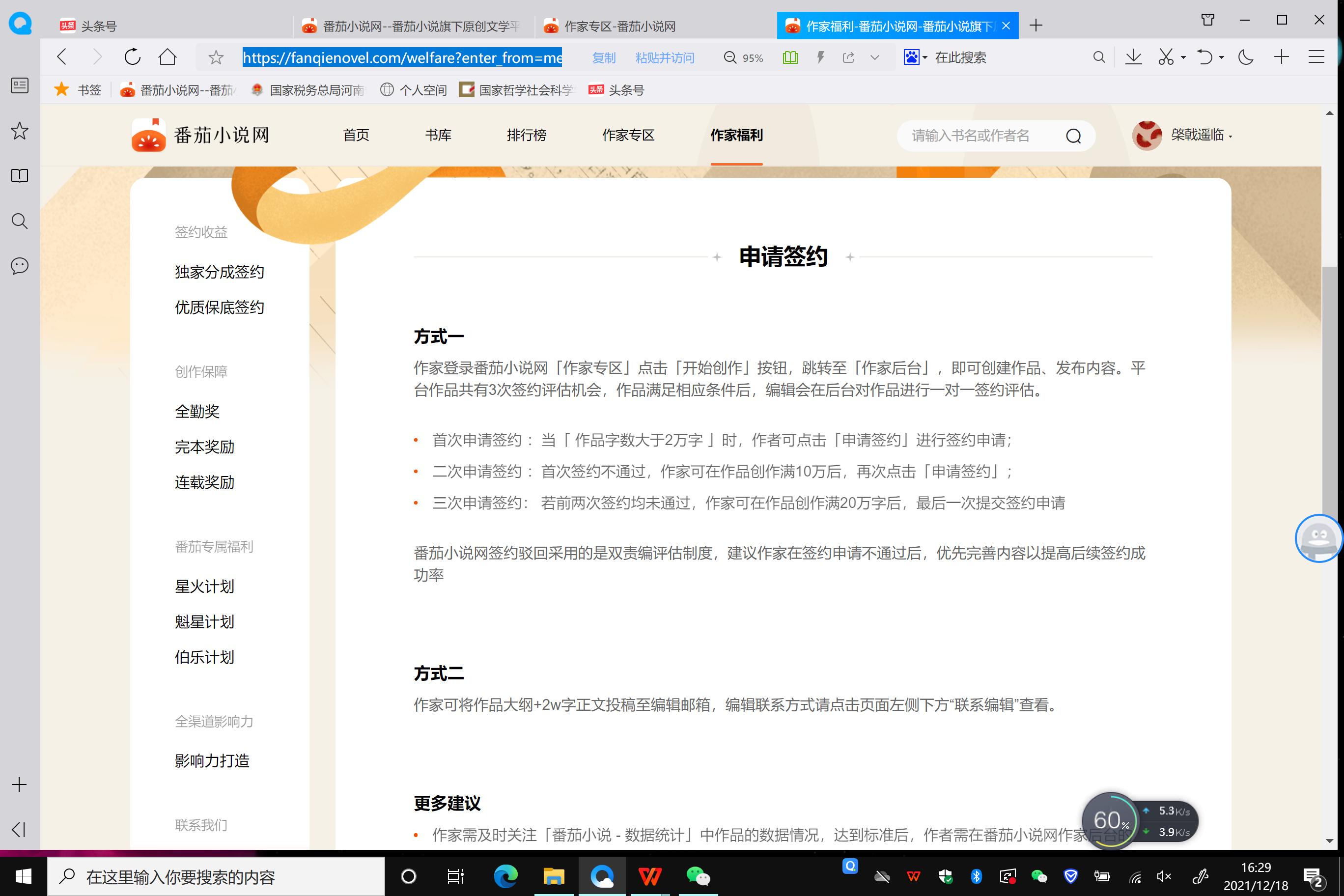The image size is (1344, 896).
Task: Activate the green reading mode icon
Action: pyautogui.click(x=790, y=57)
